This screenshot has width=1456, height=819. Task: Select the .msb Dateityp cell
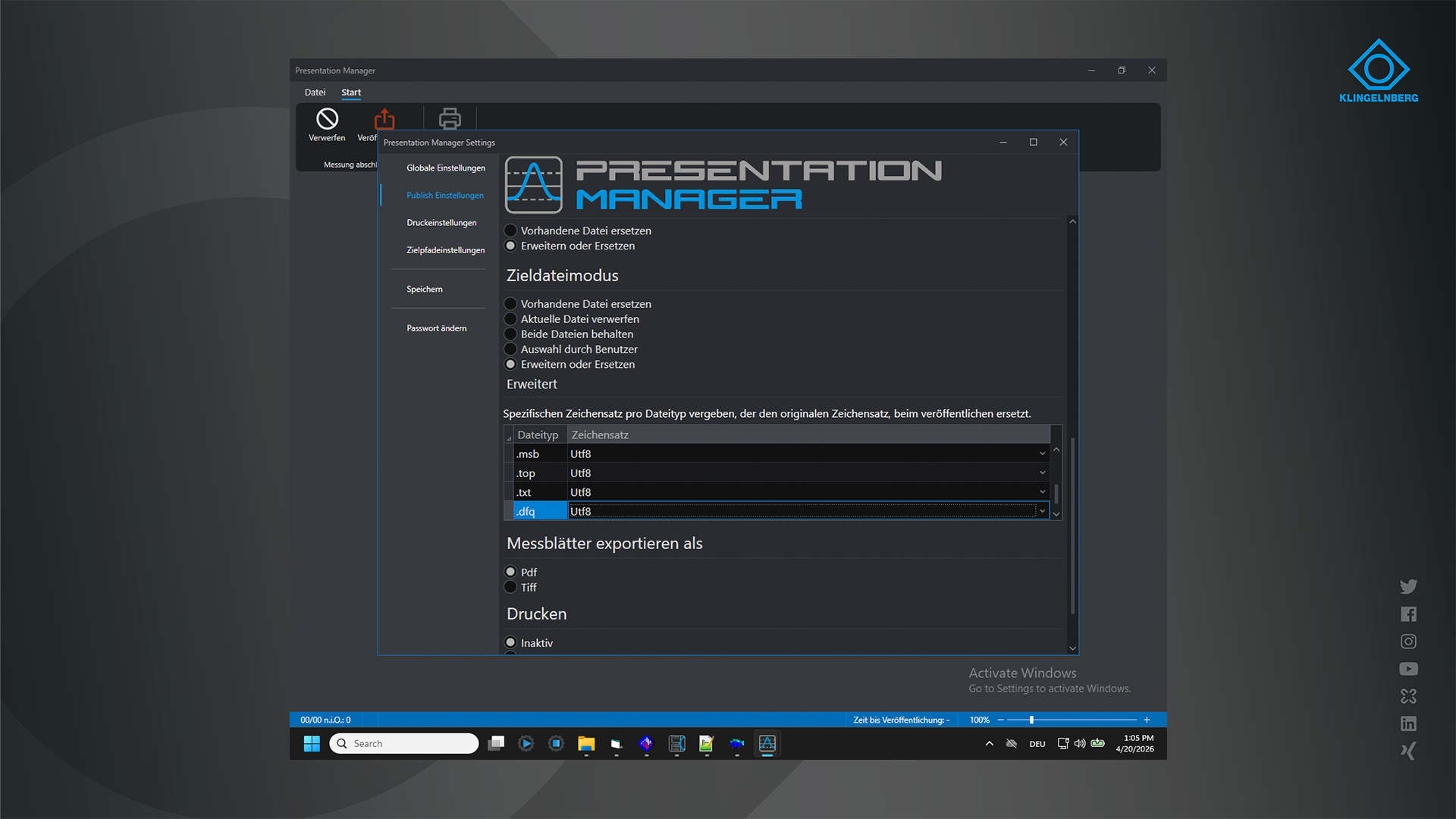pyautogui.click(x=541, y=453)
